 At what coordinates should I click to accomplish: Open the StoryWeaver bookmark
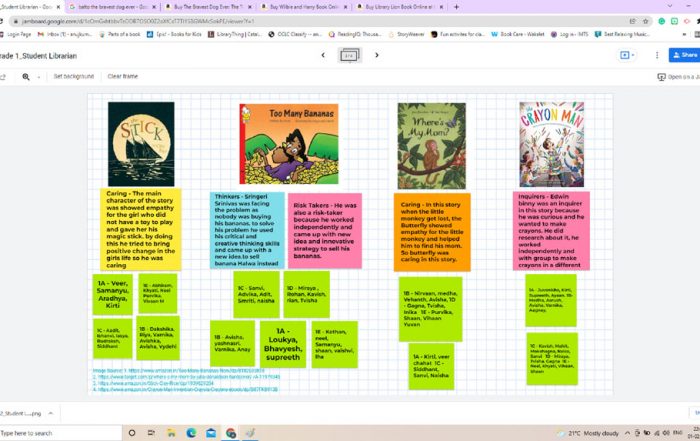tap(406, 34)
